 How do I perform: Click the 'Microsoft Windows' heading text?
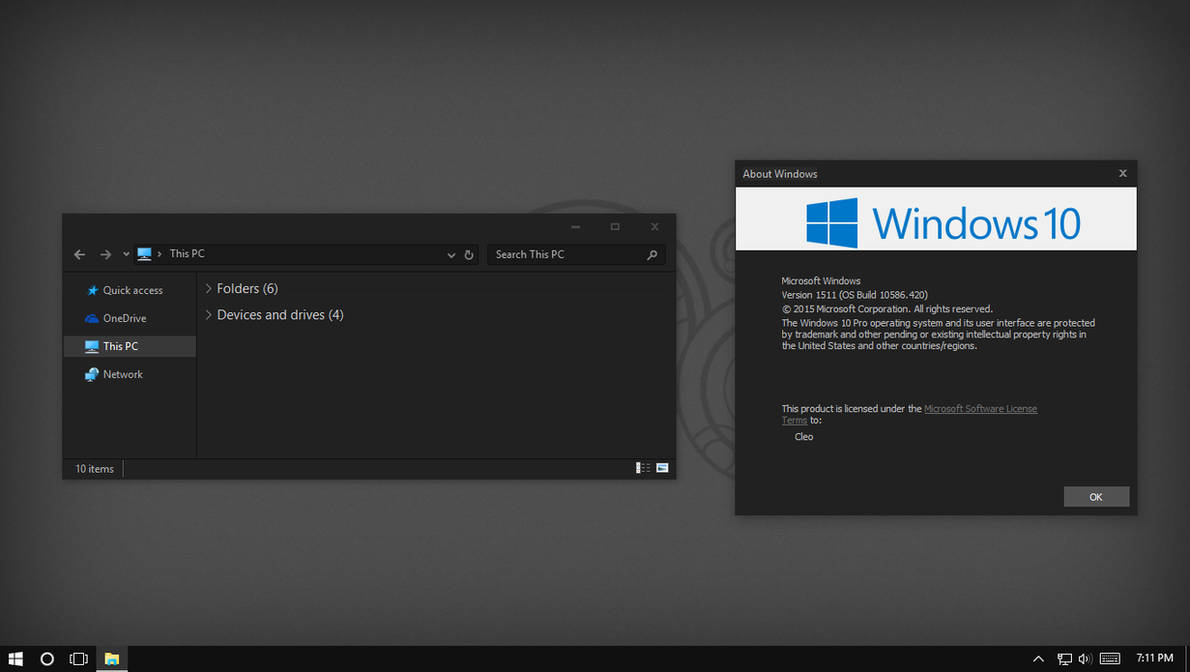click(x=820, y=281)
